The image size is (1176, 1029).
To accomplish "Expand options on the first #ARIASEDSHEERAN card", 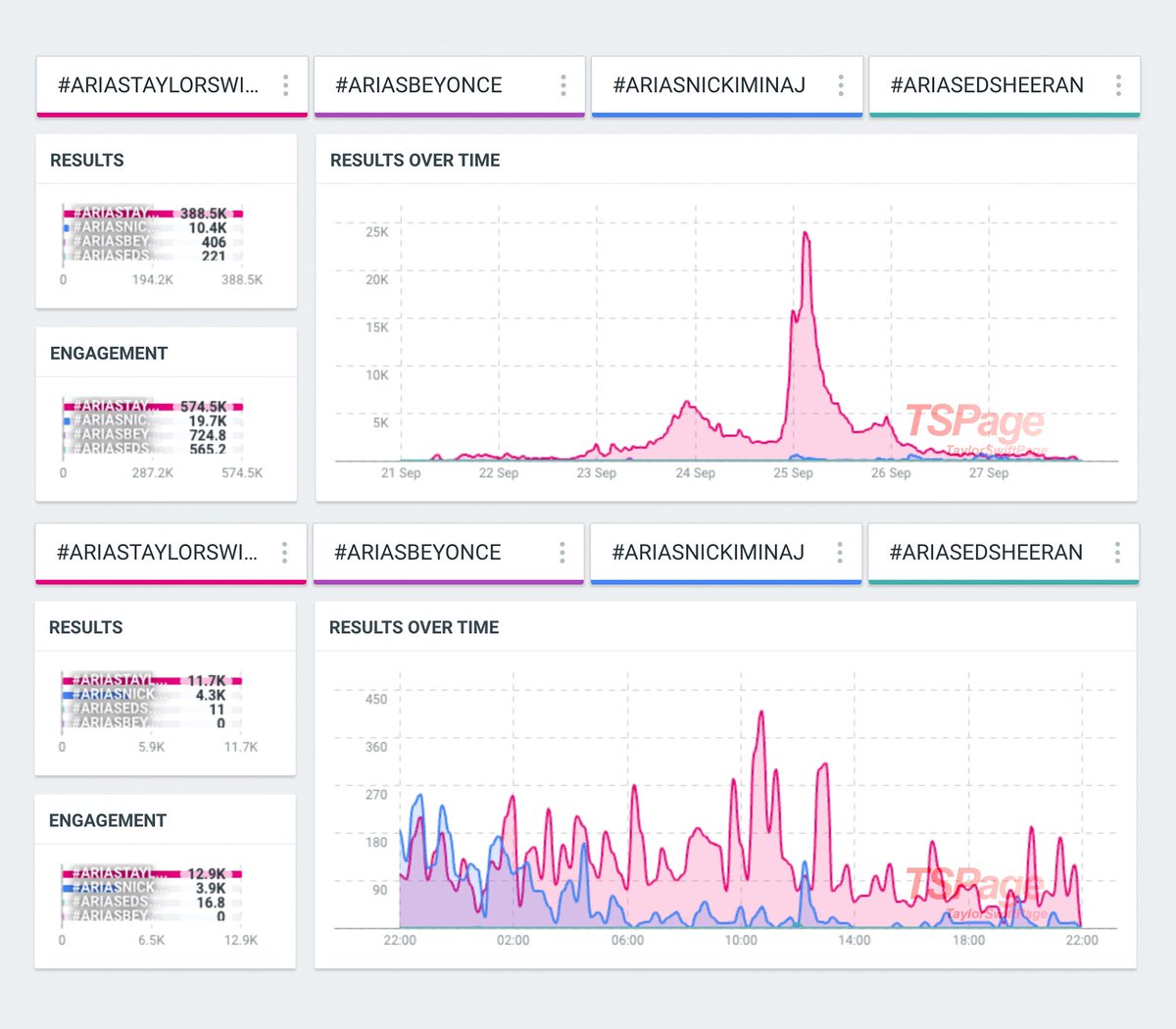I will (1117, 85).
